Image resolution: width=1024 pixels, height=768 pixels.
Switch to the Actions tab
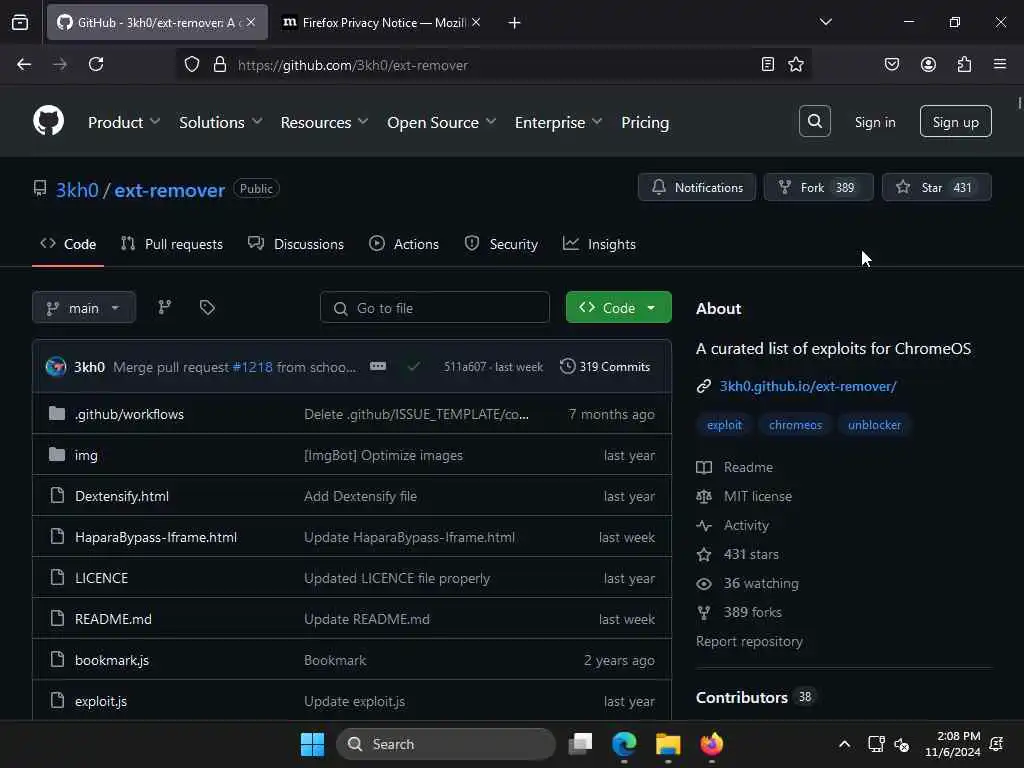coord(404,244)
